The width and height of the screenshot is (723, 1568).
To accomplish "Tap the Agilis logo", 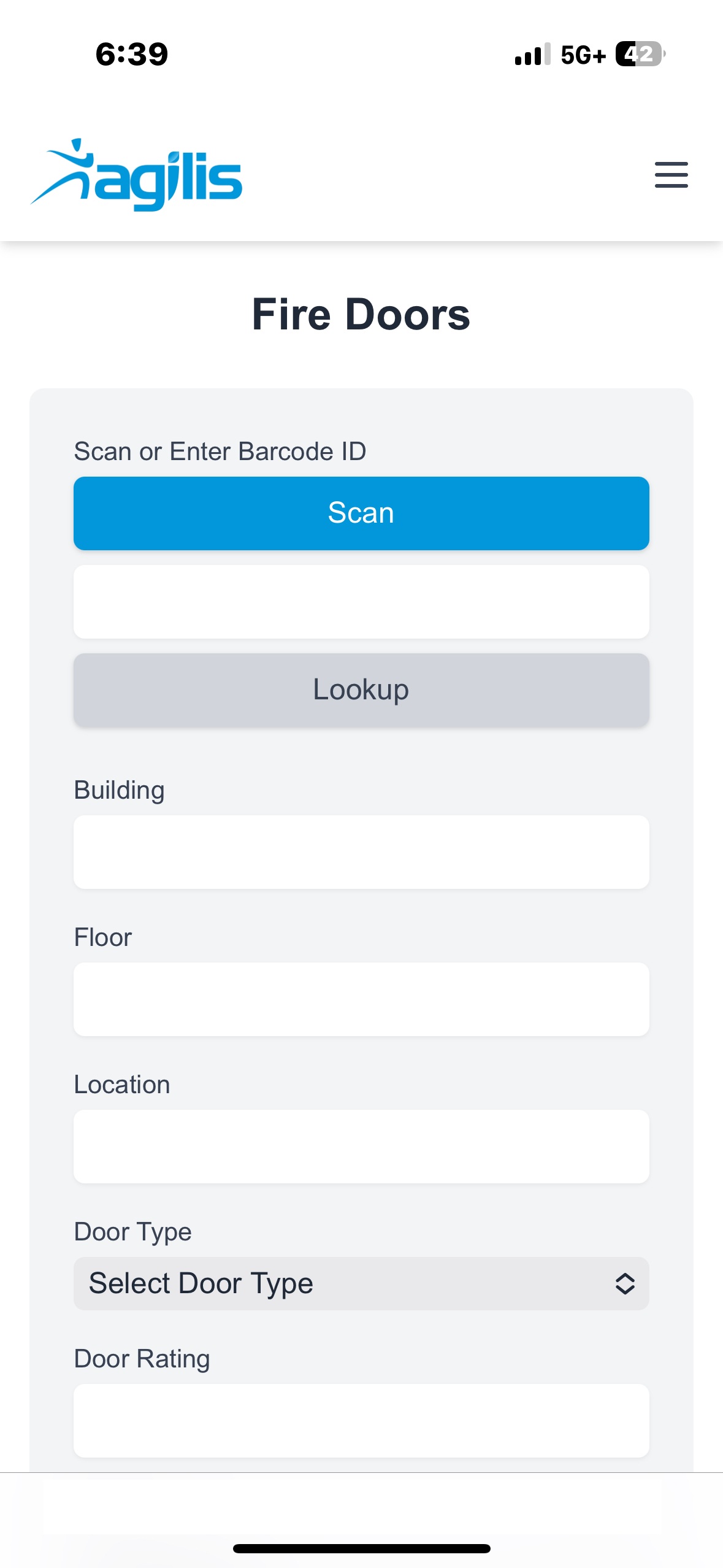I will click(x=136, y=175).
